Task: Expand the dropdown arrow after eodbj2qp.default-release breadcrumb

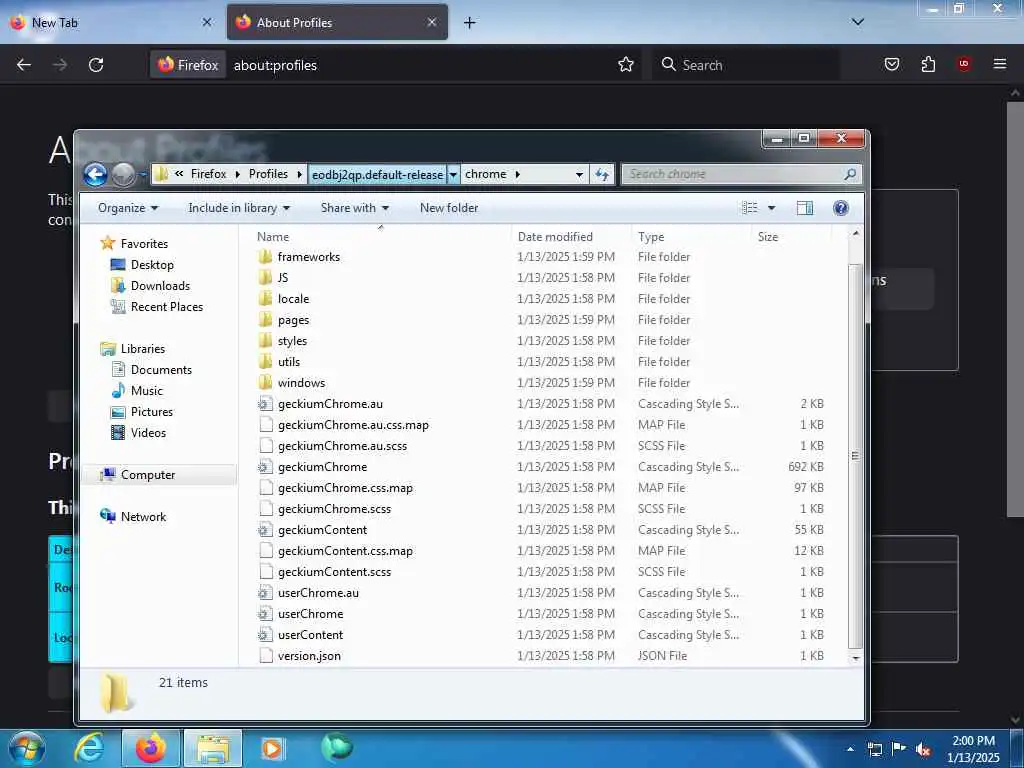Action: click(453, 174)
